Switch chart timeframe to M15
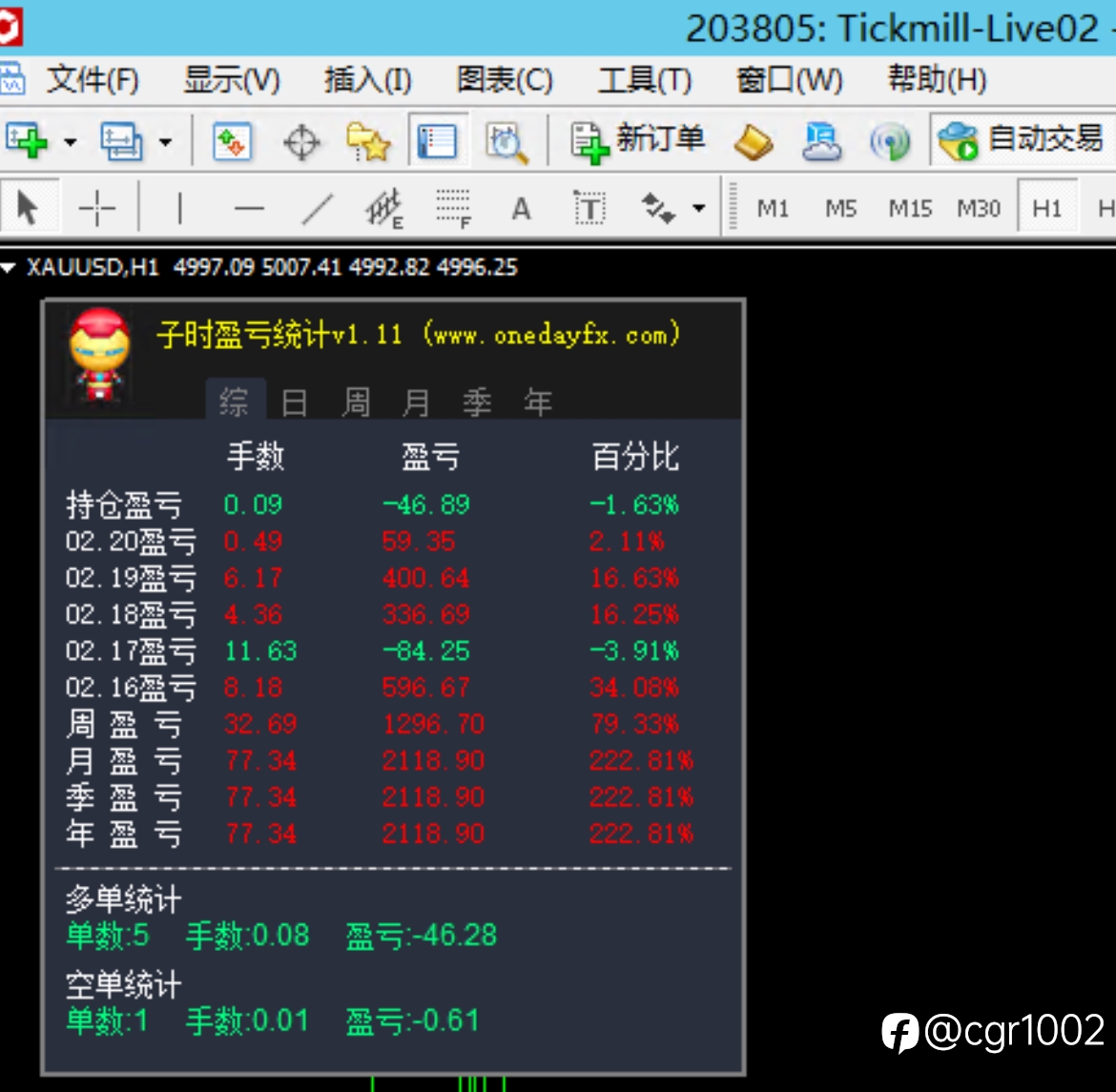 click(910, 209)
